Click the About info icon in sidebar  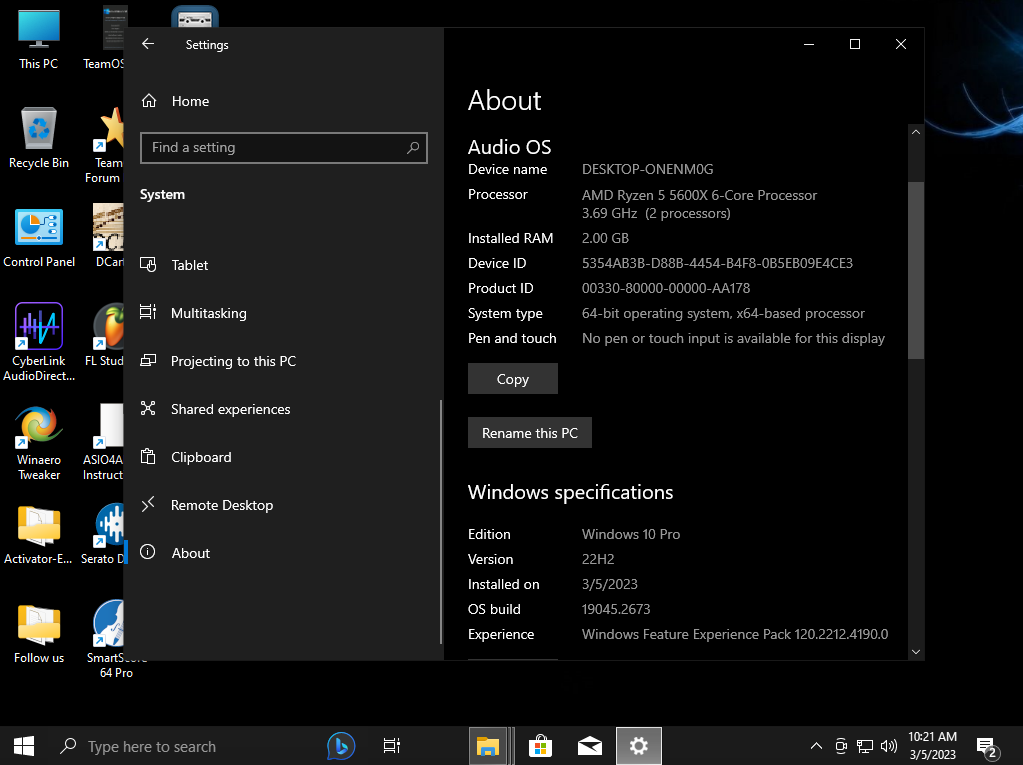[148, 552]
